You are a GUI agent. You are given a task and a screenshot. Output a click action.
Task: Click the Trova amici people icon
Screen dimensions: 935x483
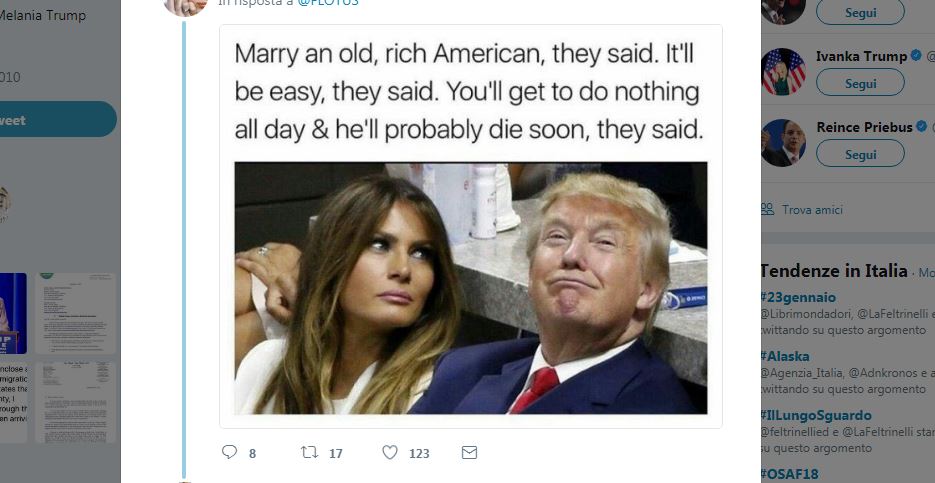pos(767,209)
